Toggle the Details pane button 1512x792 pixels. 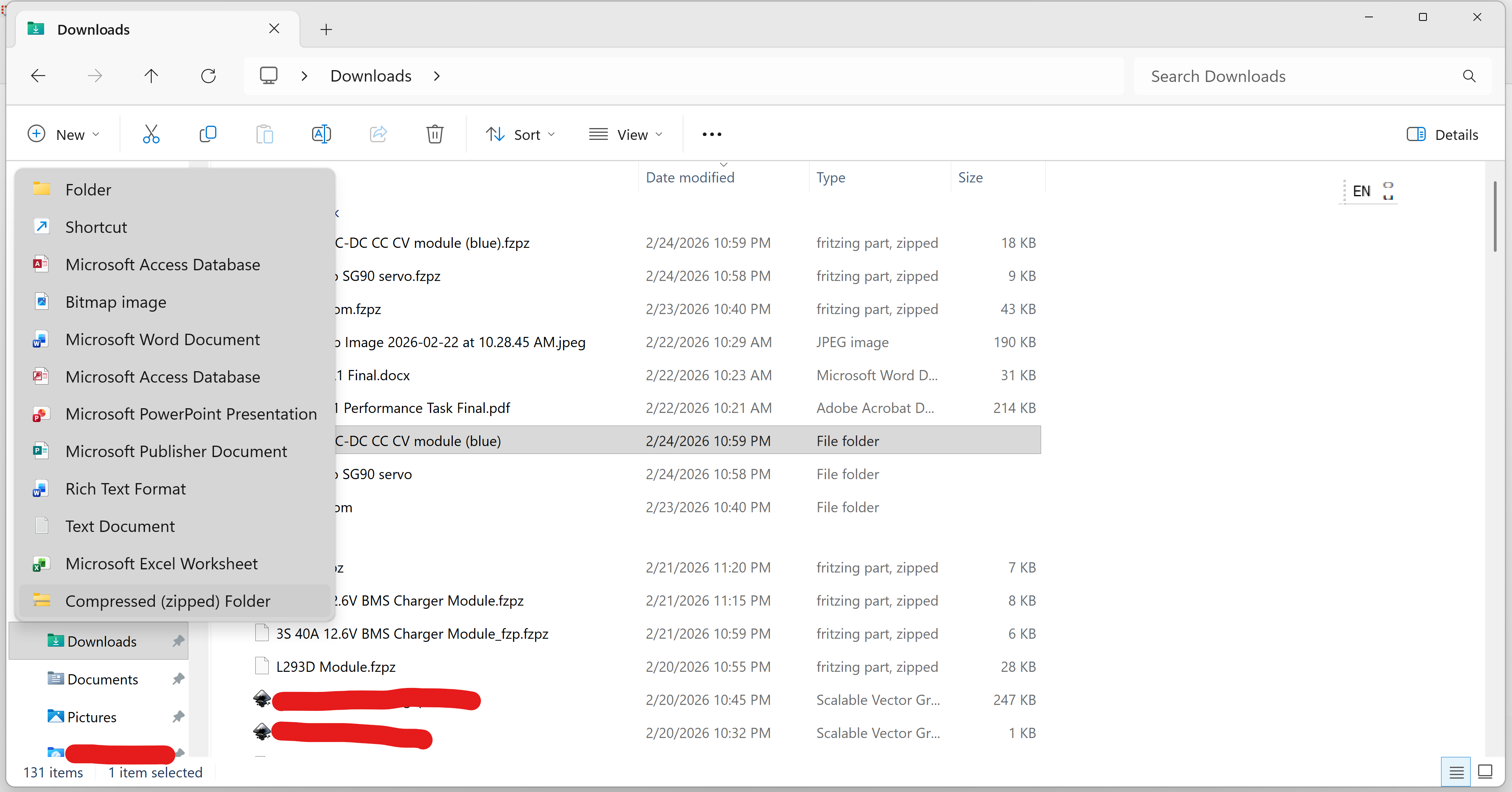tap(1442, 134)
